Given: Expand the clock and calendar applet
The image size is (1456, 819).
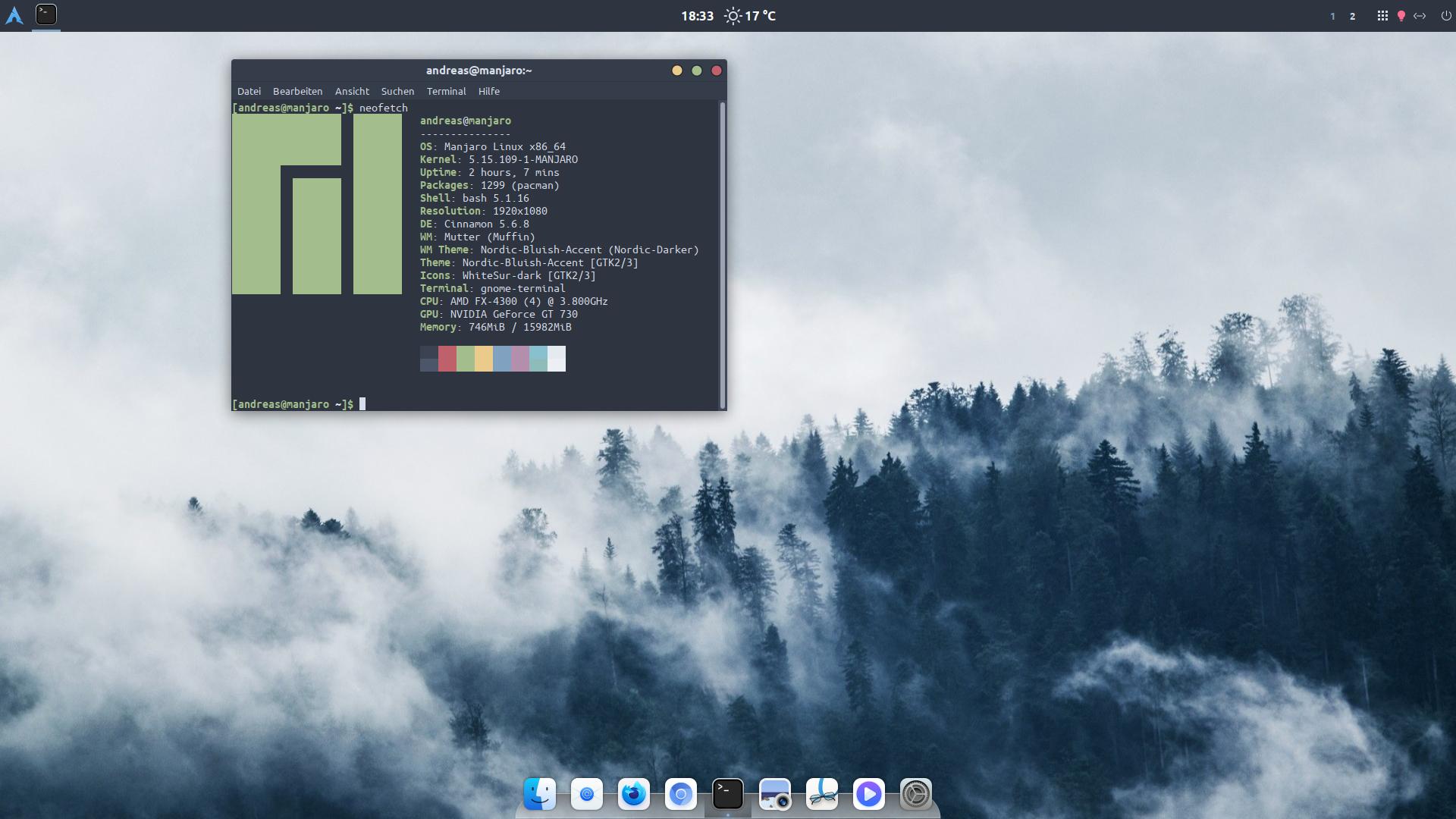Looking at the screenshot, I should coord(697,16).
